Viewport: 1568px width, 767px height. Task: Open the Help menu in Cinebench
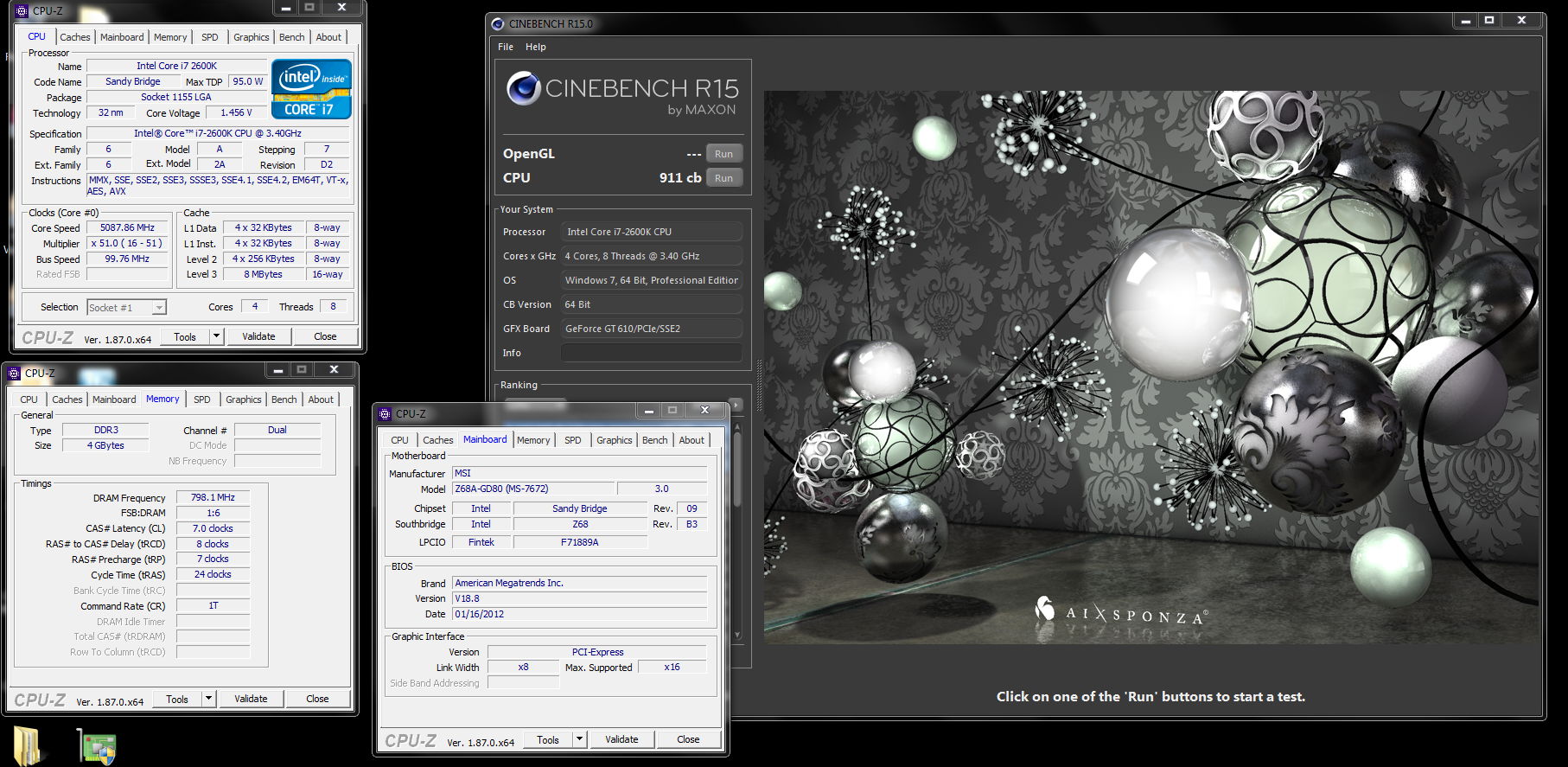[x=536, y=47]
